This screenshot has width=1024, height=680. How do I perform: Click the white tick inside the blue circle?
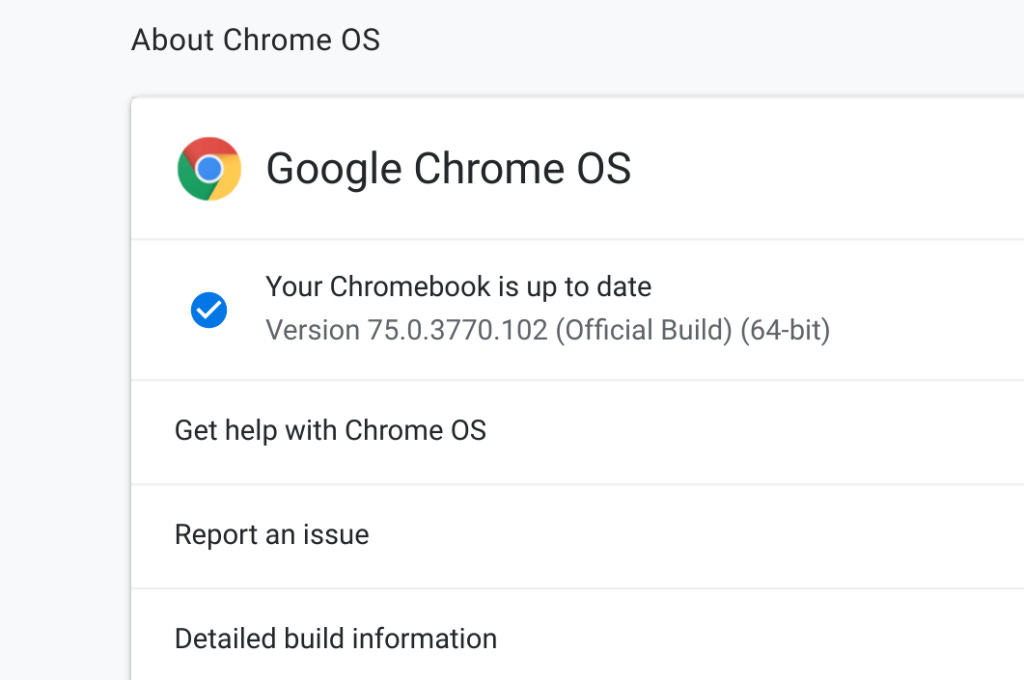click(x=209, y=310)
